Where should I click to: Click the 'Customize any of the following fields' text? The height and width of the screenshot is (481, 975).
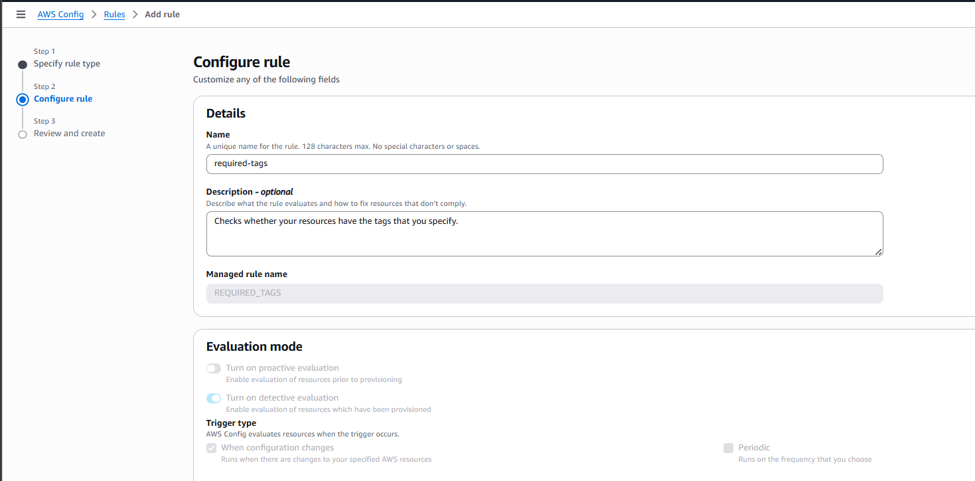tap(266, 80)
